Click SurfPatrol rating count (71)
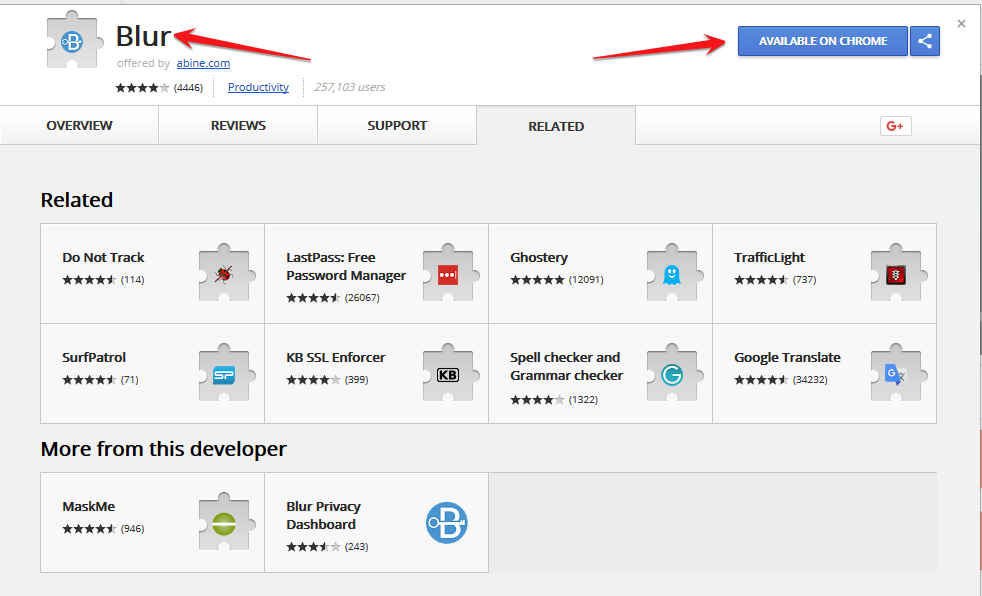The image size is (982, 596). point(130,380)
